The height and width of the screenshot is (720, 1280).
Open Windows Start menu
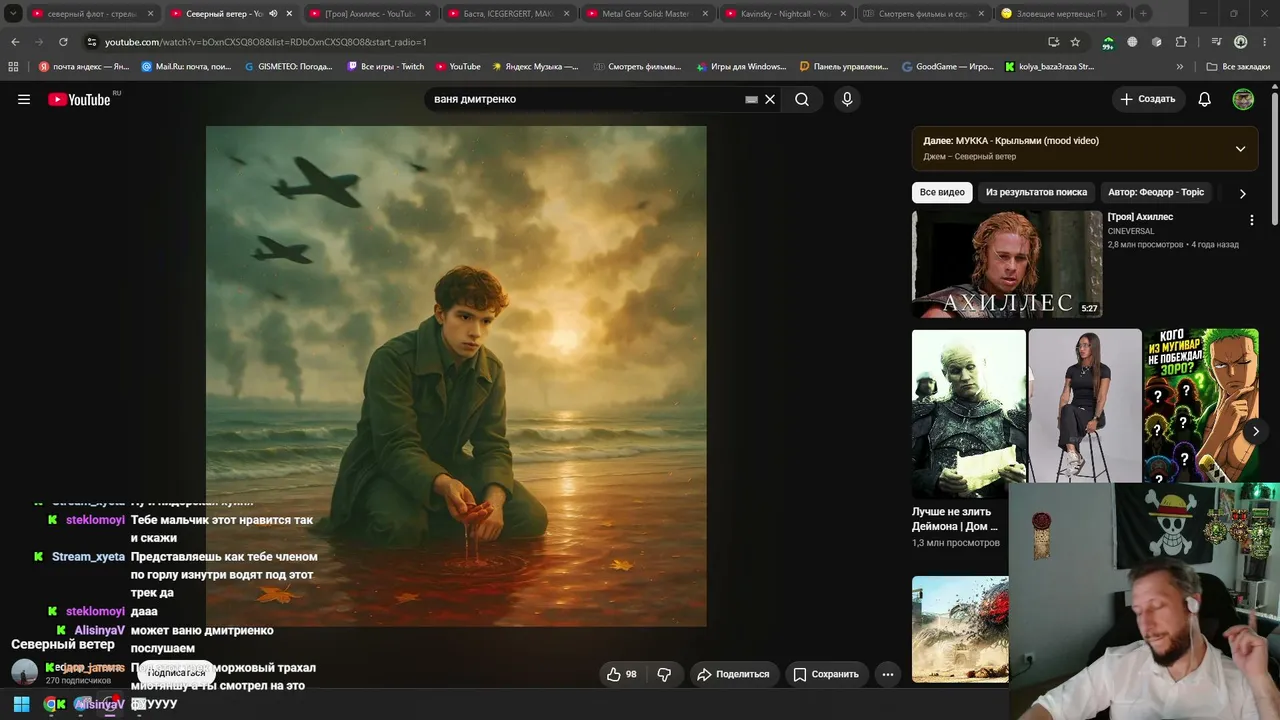(21, 704)
